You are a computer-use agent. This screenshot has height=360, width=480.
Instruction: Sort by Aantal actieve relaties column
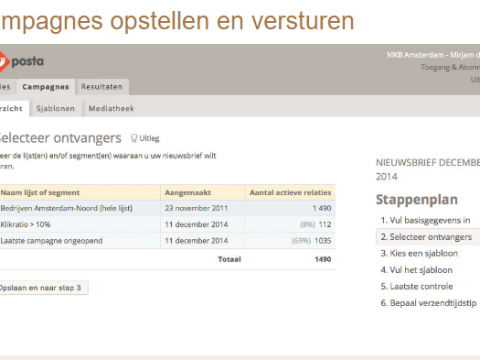tap(290, 193)
